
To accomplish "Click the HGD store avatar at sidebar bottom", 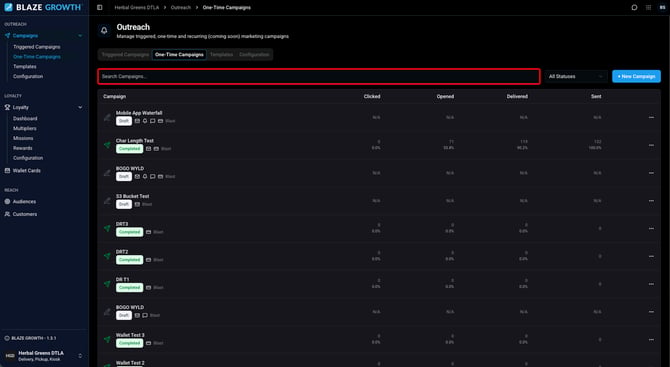I will pos(10,356).
